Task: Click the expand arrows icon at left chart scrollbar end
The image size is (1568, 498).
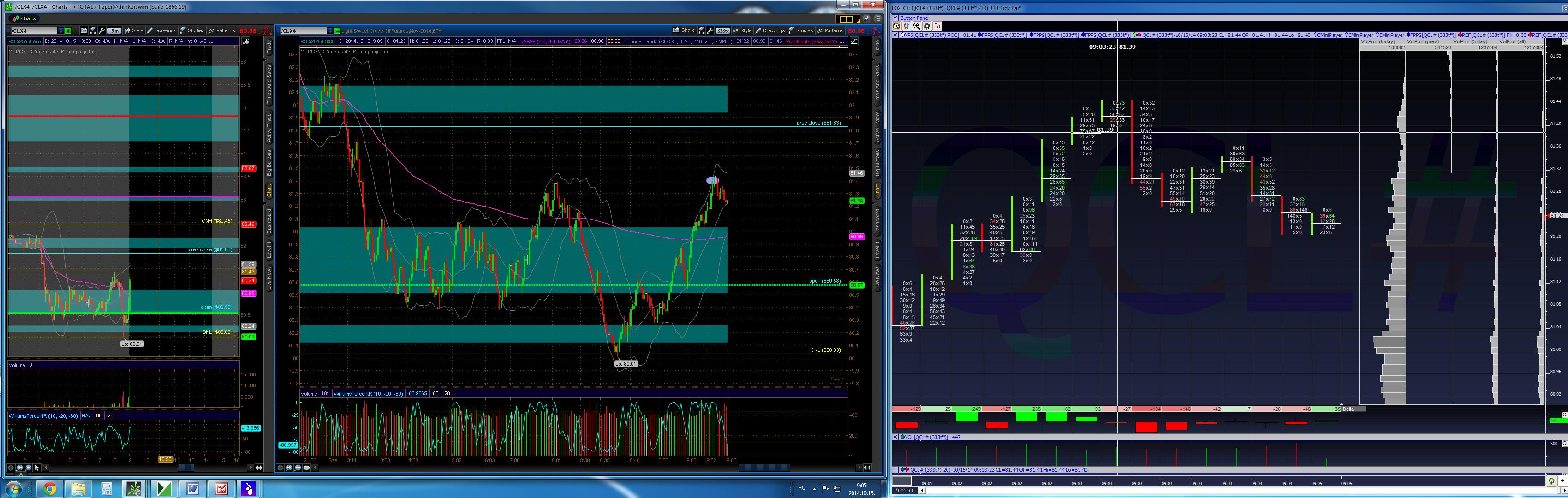Action: point(259,468)
